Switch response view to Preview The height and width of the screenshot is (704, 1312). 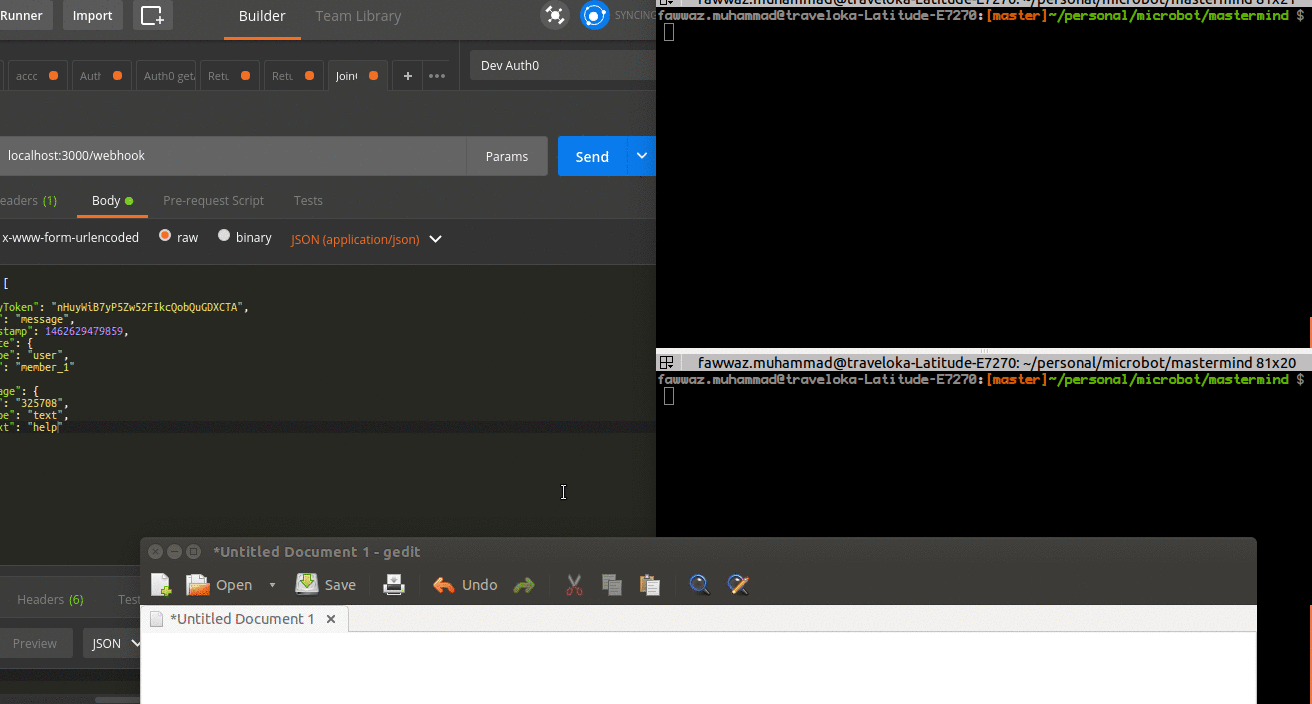35,643
